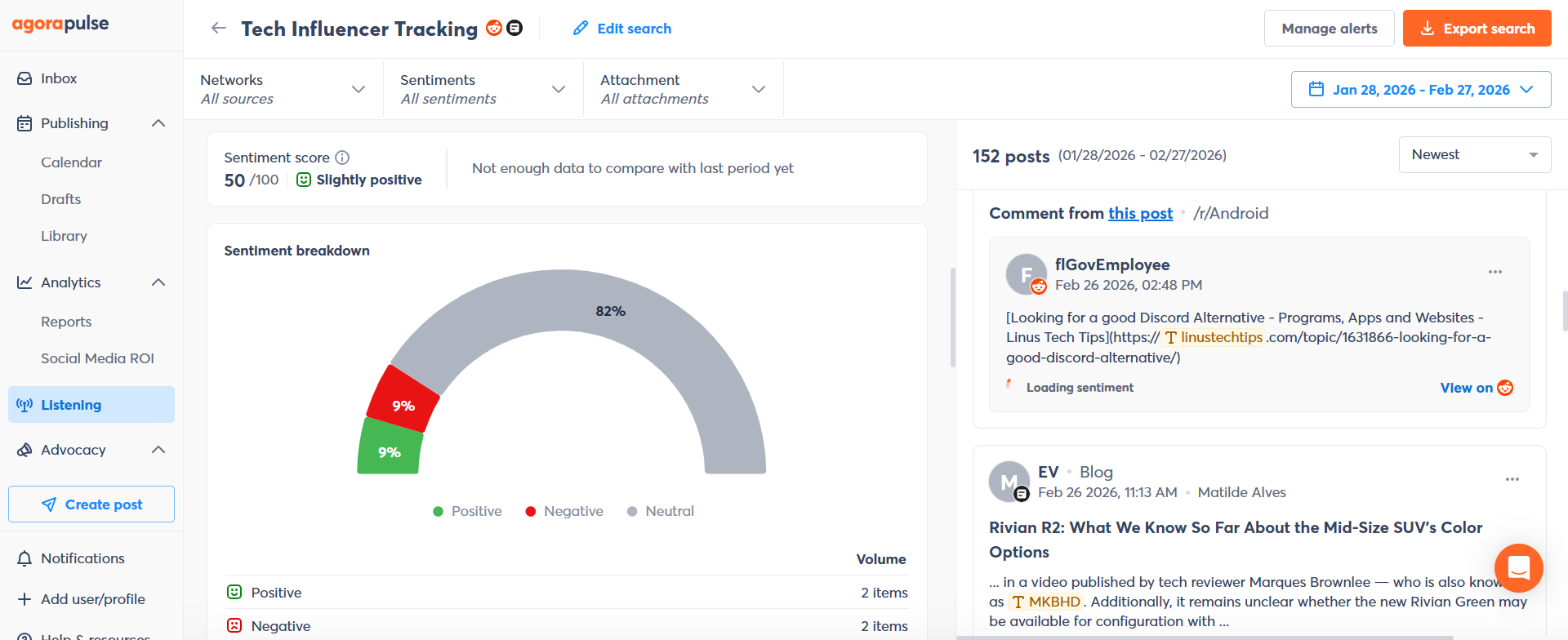Collapse the Analytics section chevron
Image resolution: width=1568 pixels, height=640 pixels.
[x=158, y=282]
